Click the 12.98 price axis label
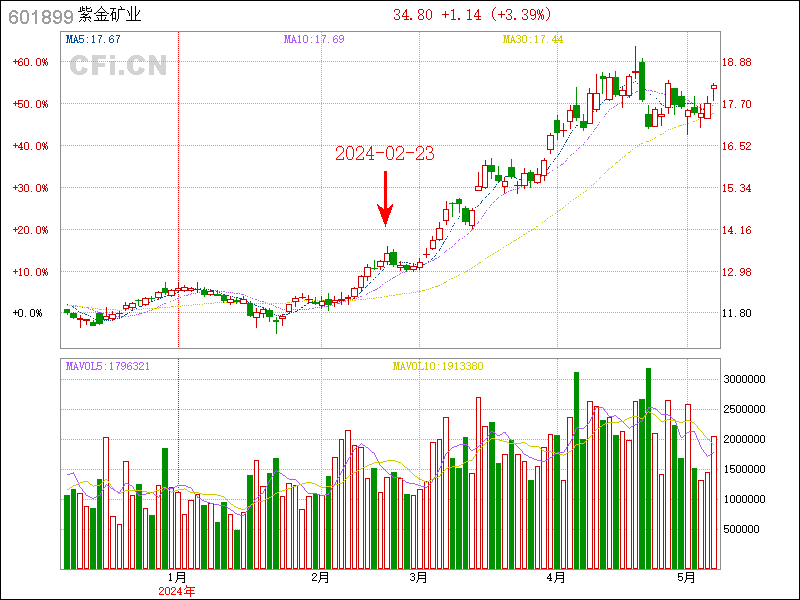The height and width of the screenshot is (600, 800). pos(737,272)
